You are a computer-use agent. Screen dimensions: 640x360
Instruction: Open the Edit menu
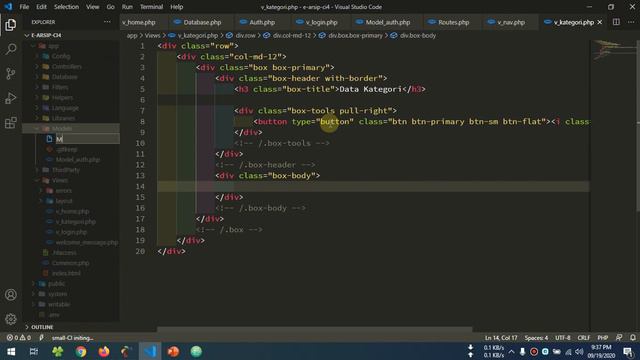[41, 7]
